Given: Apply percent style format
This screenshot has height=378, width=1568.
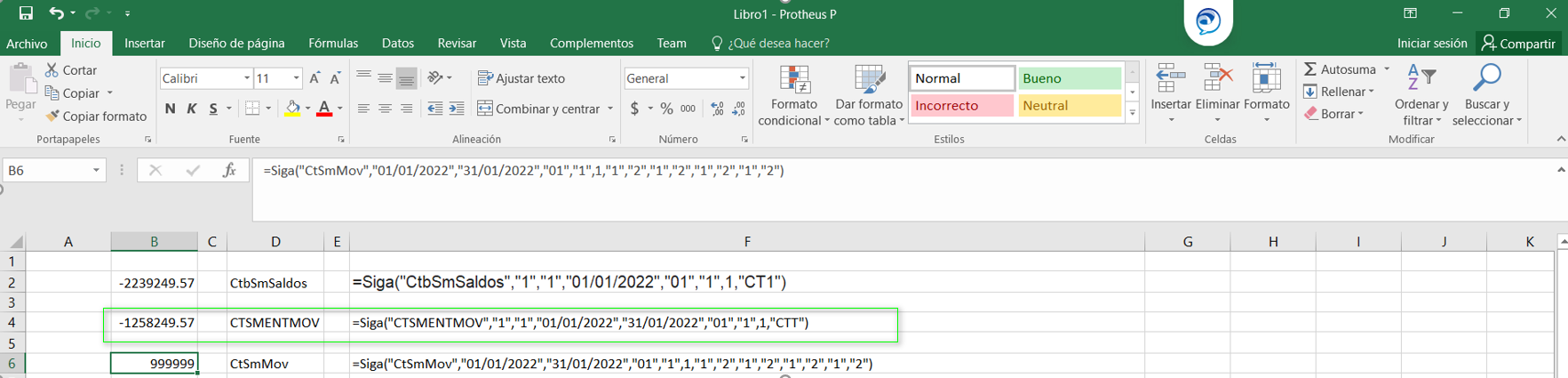Looking at the screenshot, I should click(666, 109).
